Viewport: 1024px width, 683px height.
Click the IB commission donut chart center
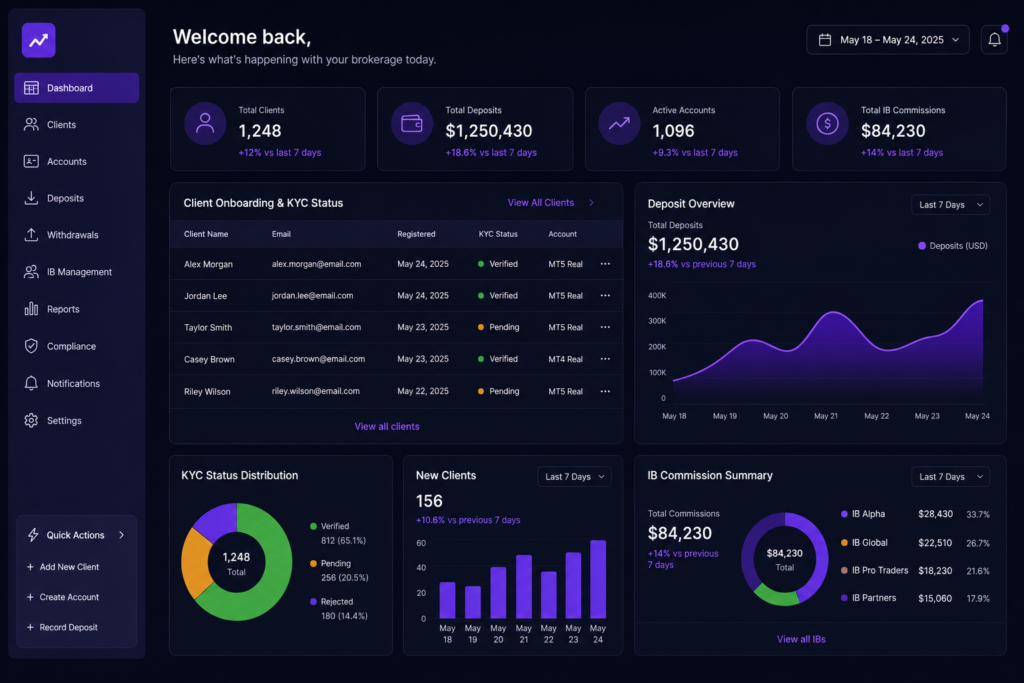coord(784,560)
